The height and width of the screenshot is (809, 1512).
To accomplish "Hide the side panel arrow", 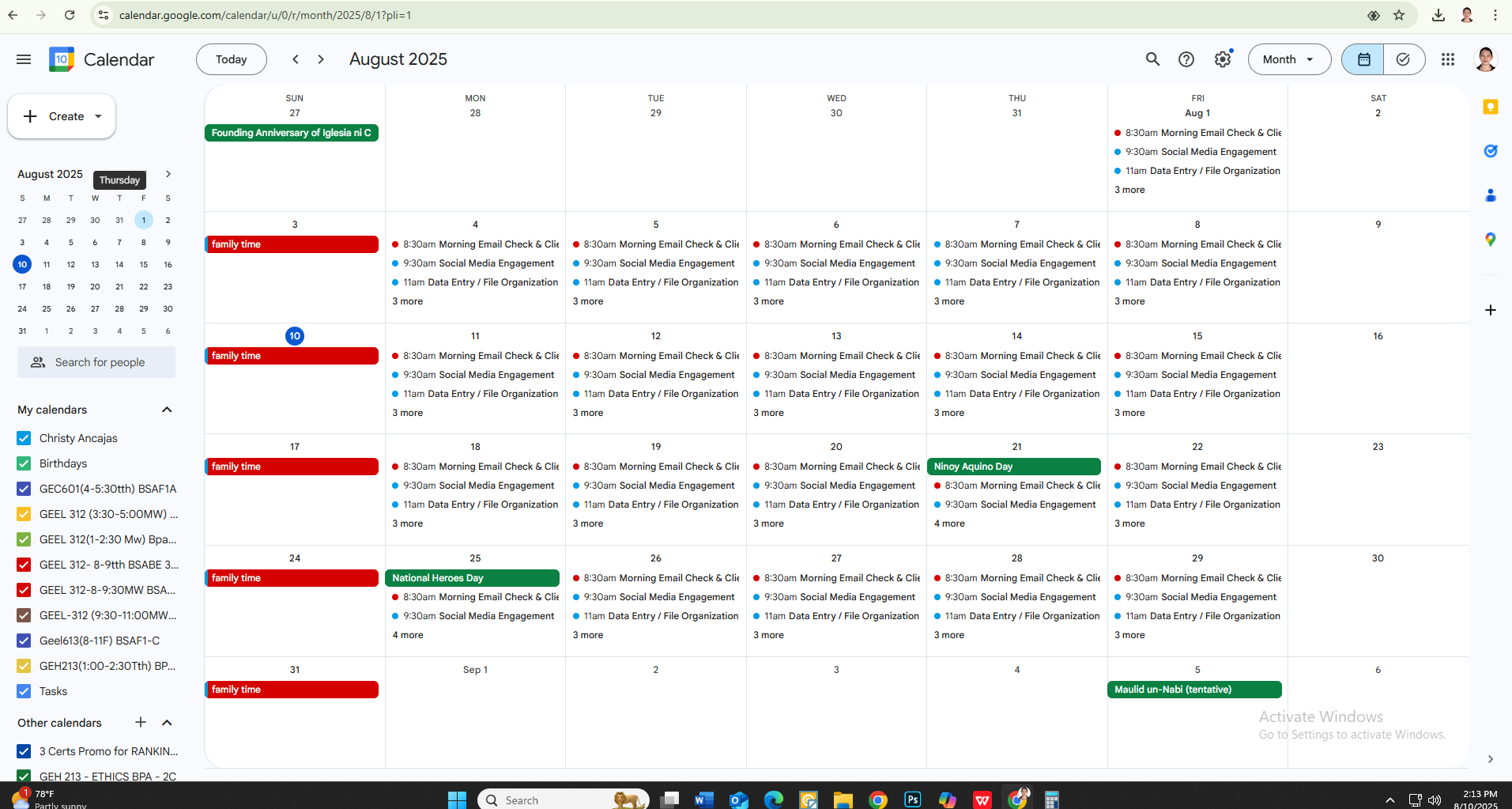I will point(1491,759).
